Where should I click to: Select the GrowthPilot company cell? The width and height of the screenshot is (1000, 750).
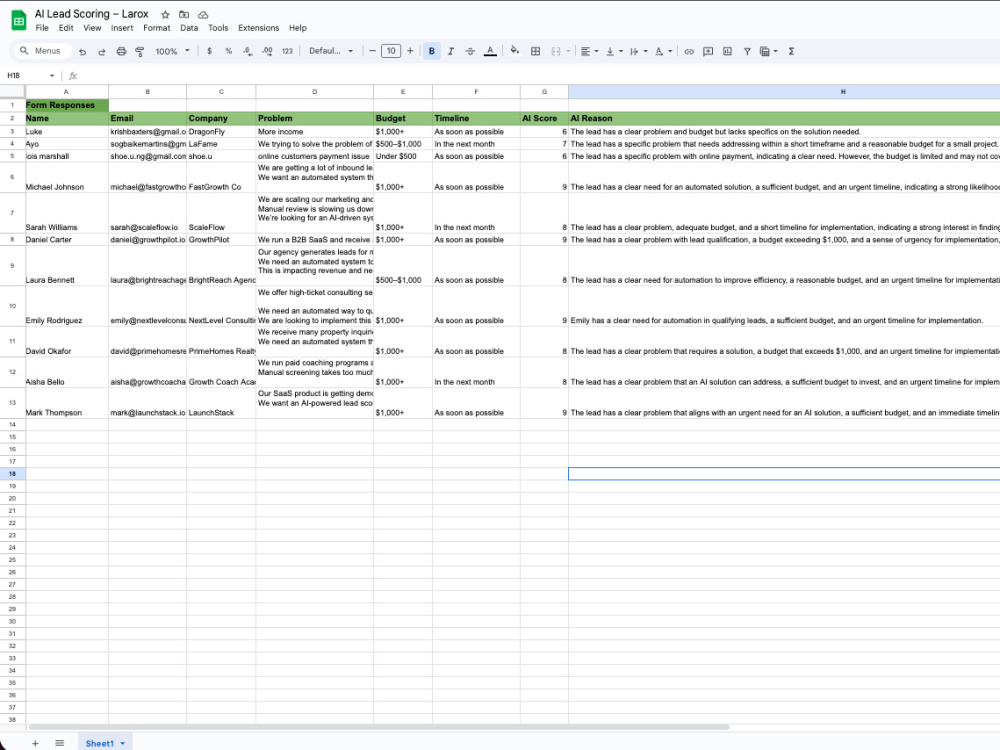[x=221, y=240]
